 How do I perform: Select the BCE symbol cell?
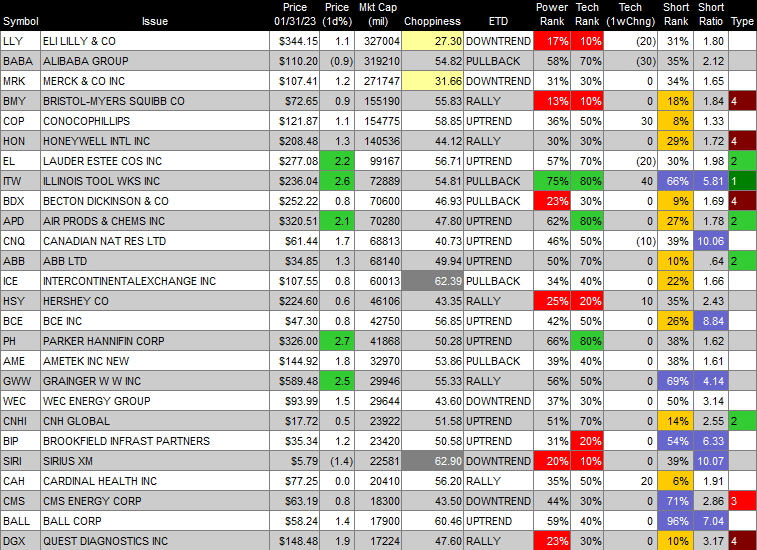20,321
